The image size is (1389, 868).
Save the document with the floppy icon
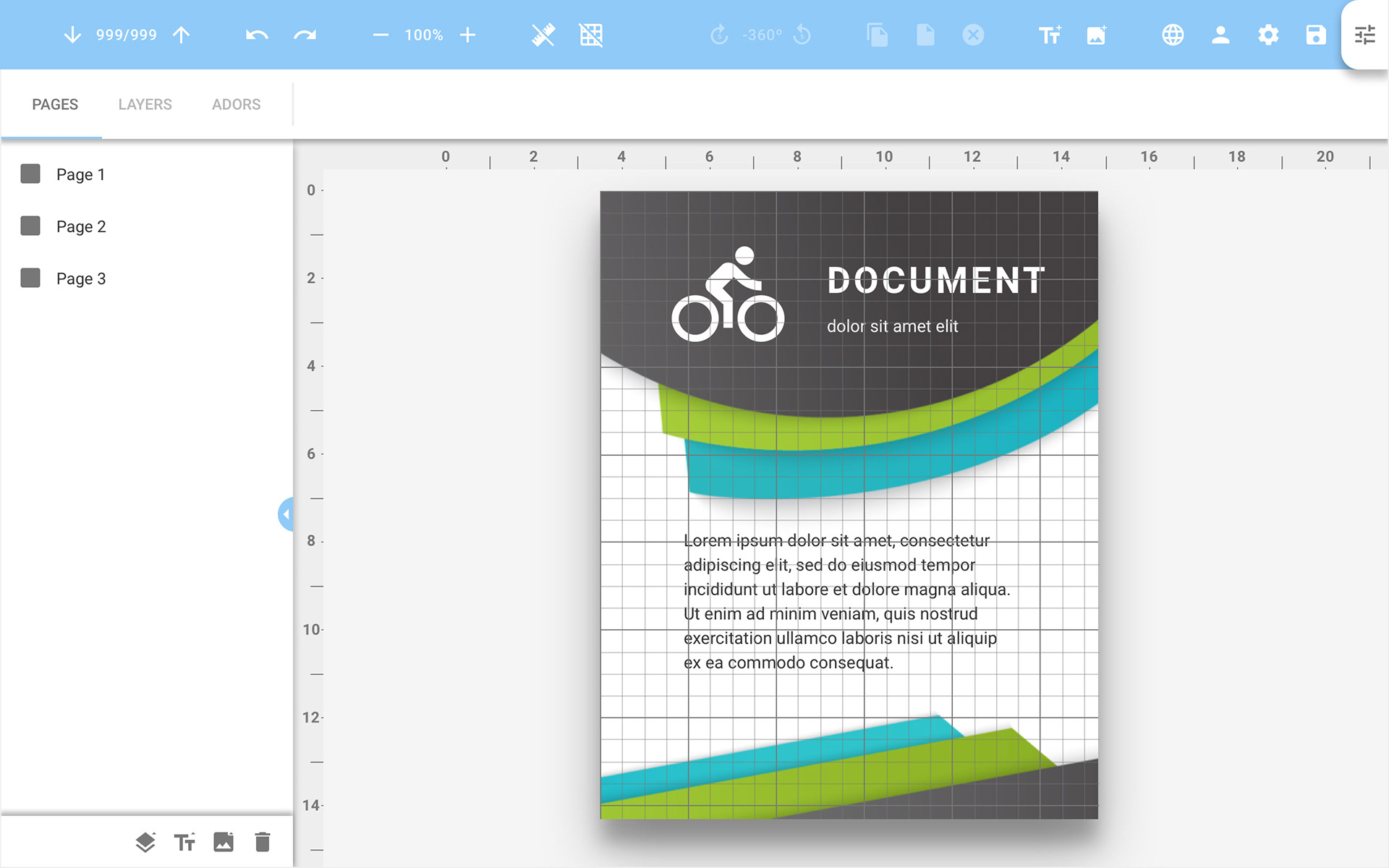coord(1316,35)
